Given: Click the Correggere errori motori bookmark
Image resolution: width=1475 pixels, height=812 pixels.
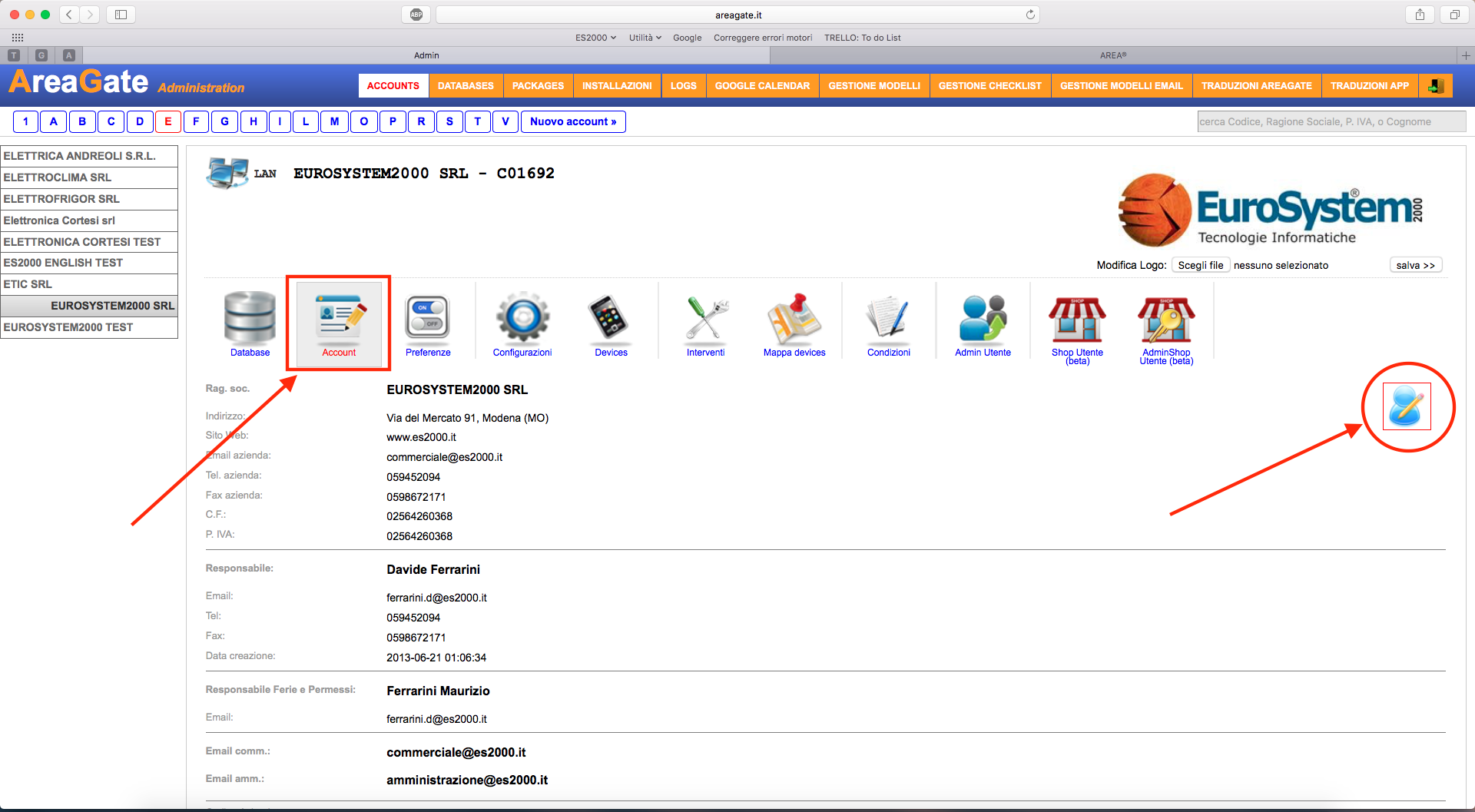Looking at the screenshot, I should pyautogui.click(x=762, y=38).
